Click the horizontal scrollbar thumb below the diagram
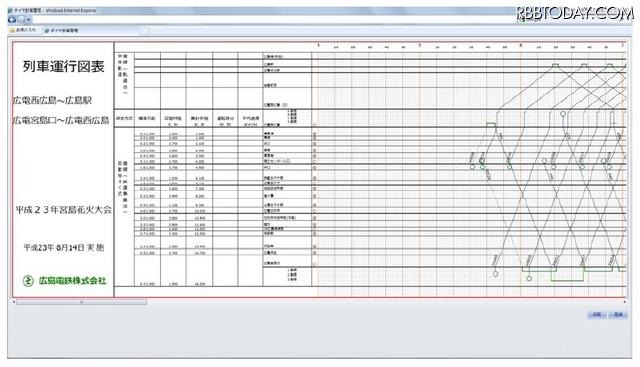640x367 pixels. point(81,302)
